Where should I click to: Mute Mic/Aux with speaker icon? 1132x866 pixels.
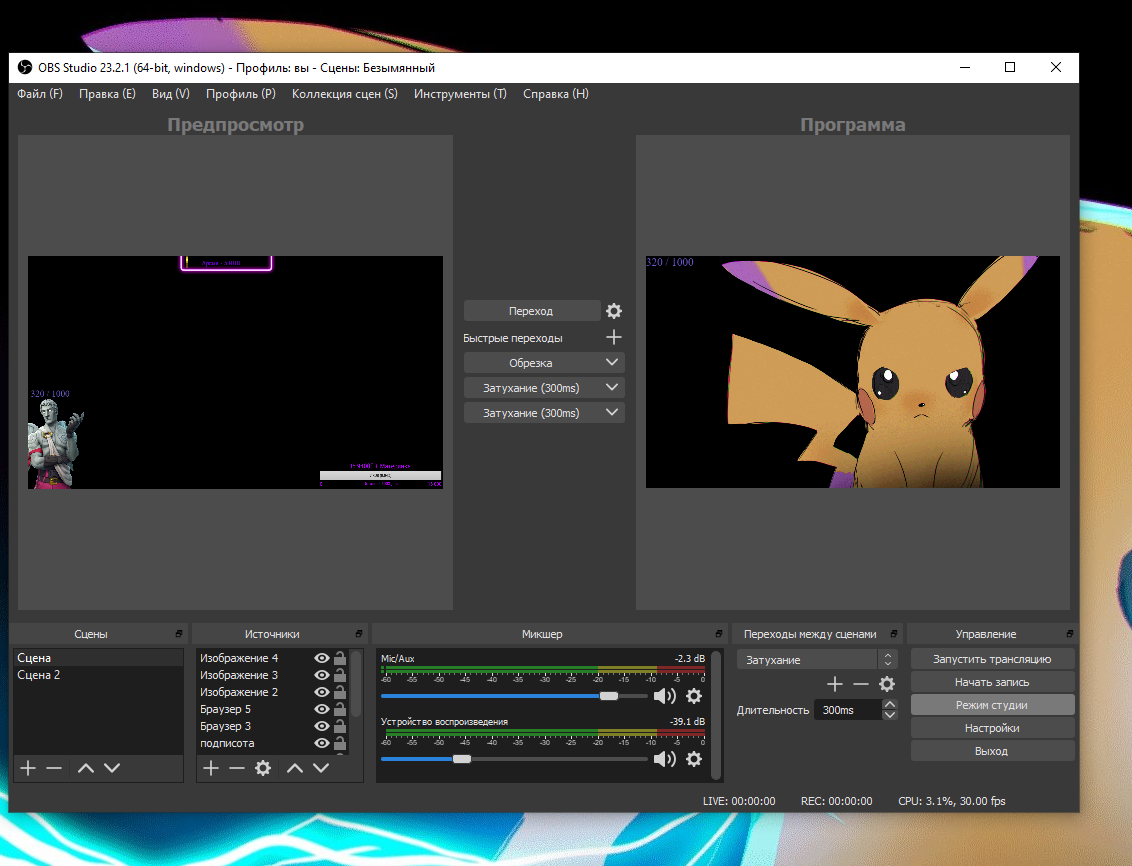coord(664,696)
